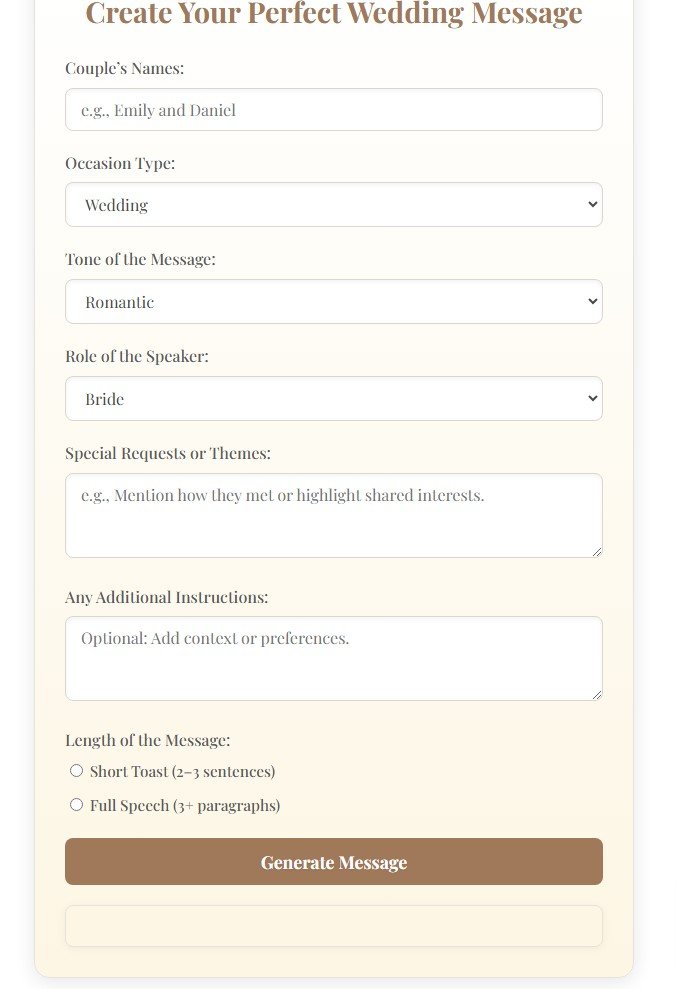Click the Romantic tone dropdown arrow
Screen dimensions: 676x989
590,301
